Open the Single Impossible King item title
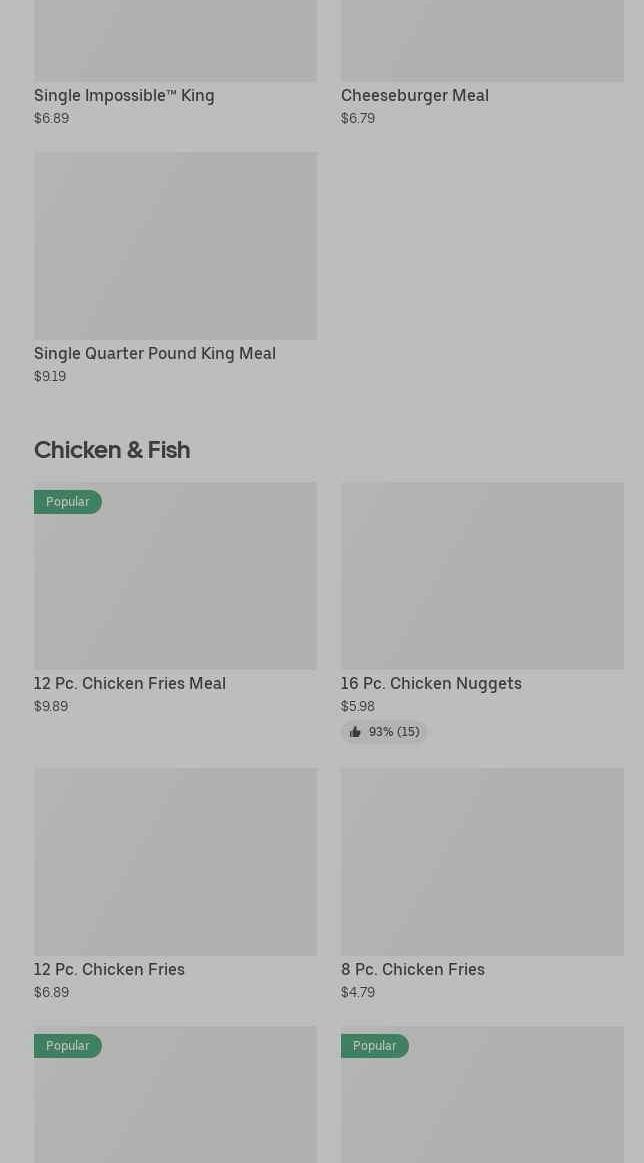 click(x=124, y=96)
